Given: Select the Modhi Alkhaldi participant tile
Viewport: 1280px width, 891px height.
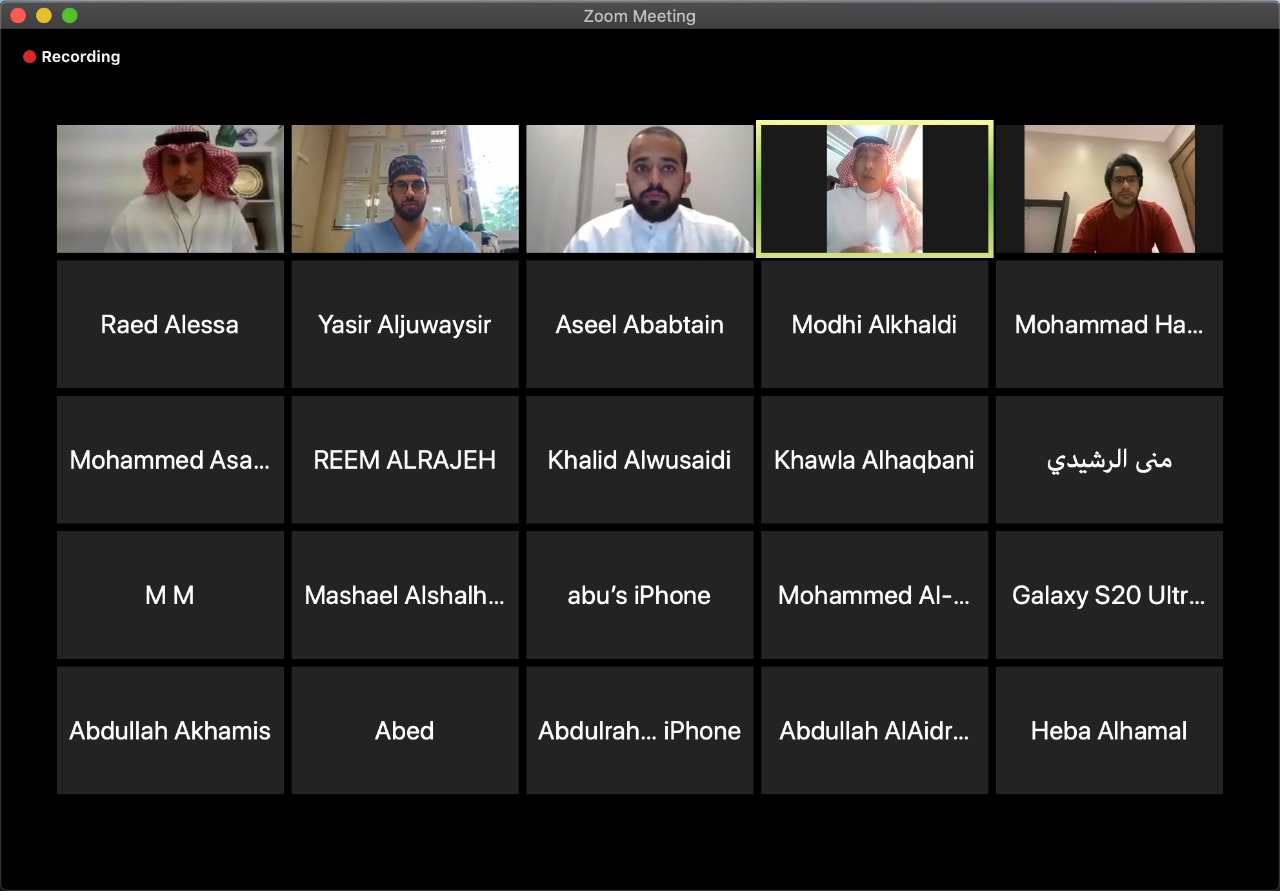Looking at the screenshot, I should click(x=874, y=324).
